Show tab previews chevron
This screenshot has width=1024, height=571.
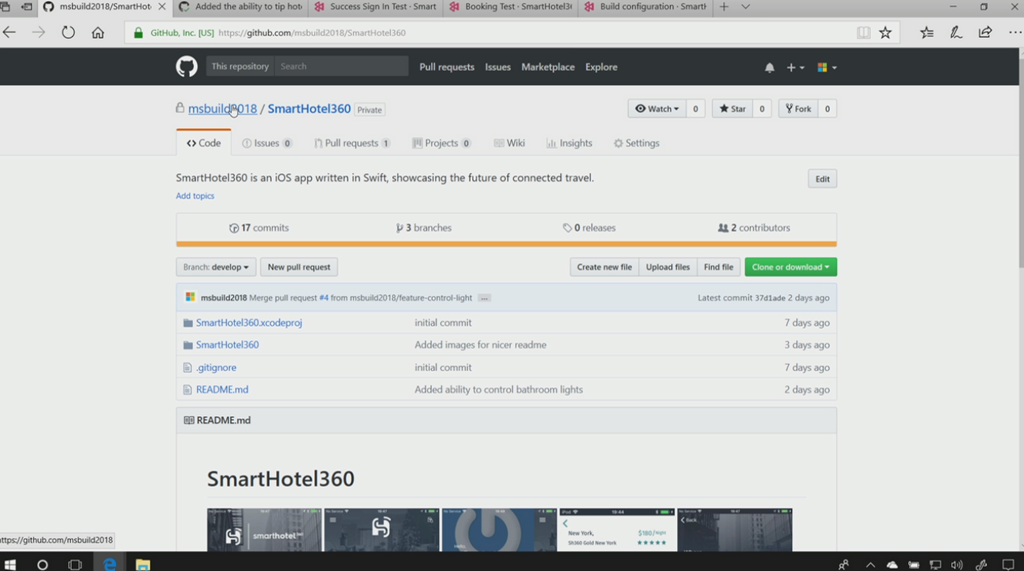tap(745, 7)
